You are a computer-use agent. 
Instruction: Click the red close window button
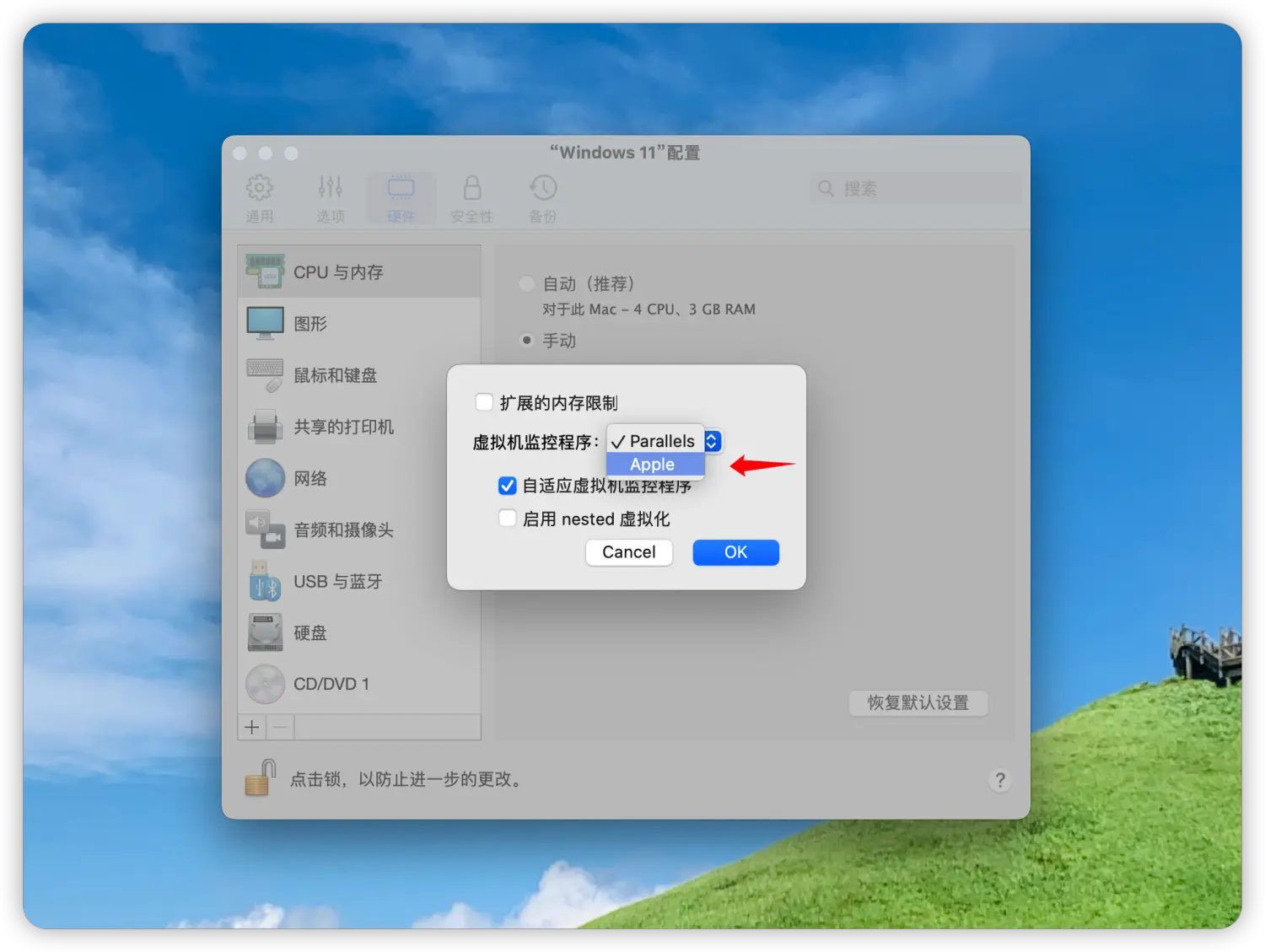point(240,153)
